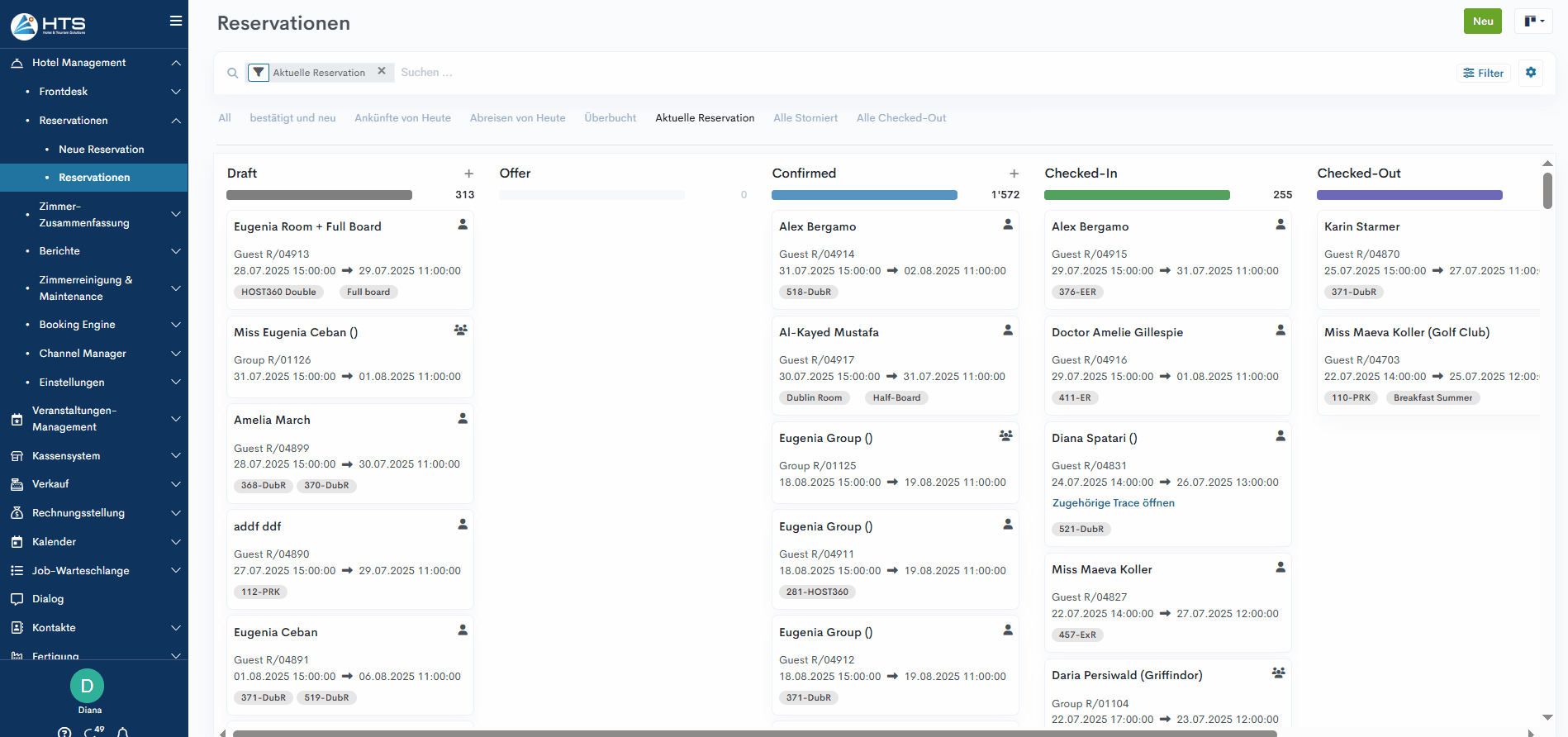
Task: Expand the Channel Manager menu
Action: (x=175, y=354)
